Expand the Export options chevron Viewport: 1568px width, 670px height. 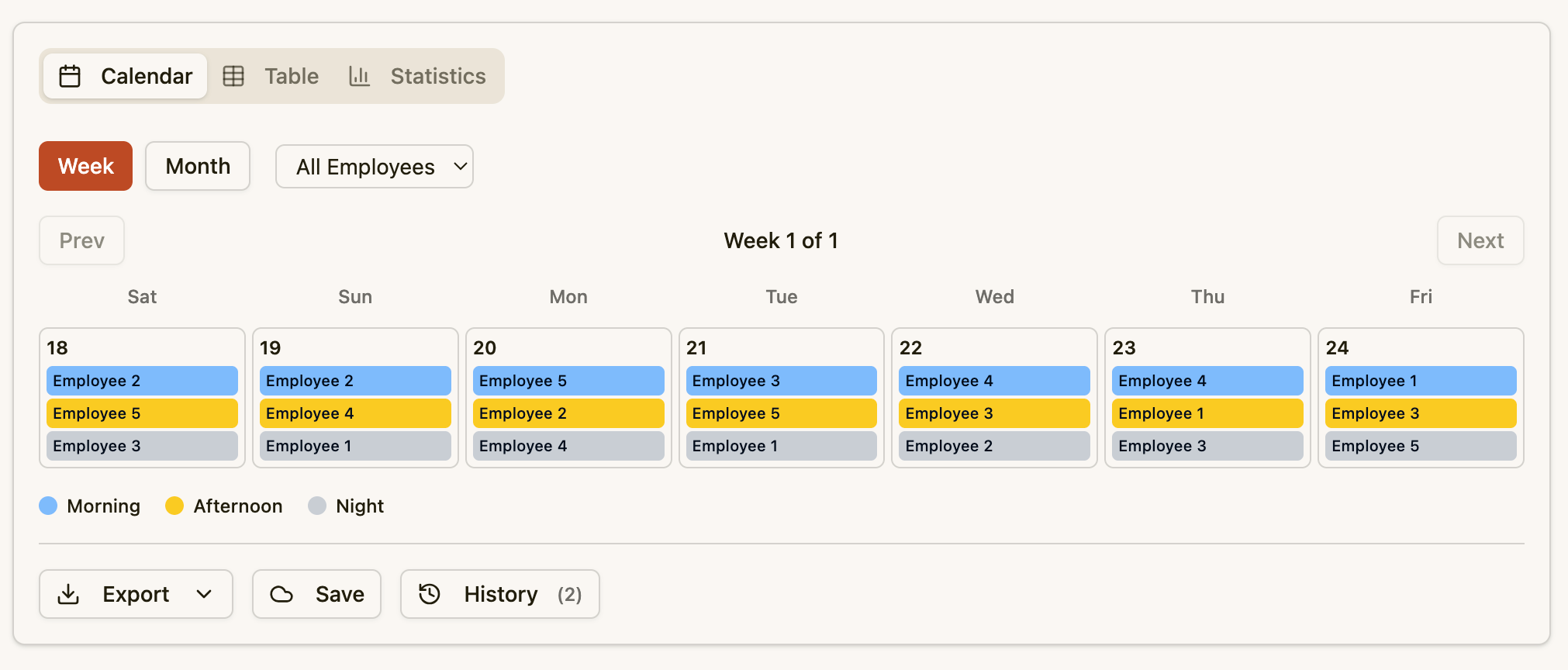(205, 594)
